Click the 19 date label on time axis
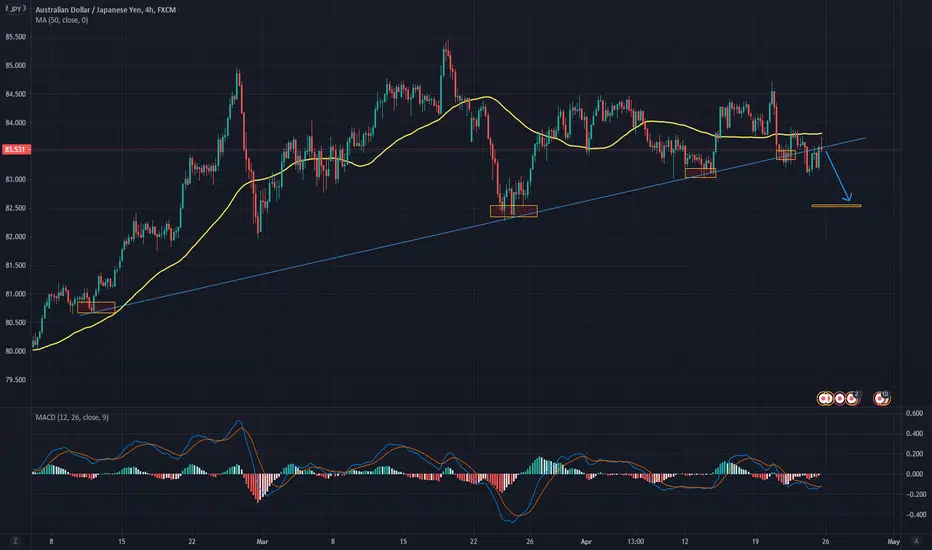 pyautogui.click(x=755, y=542)
